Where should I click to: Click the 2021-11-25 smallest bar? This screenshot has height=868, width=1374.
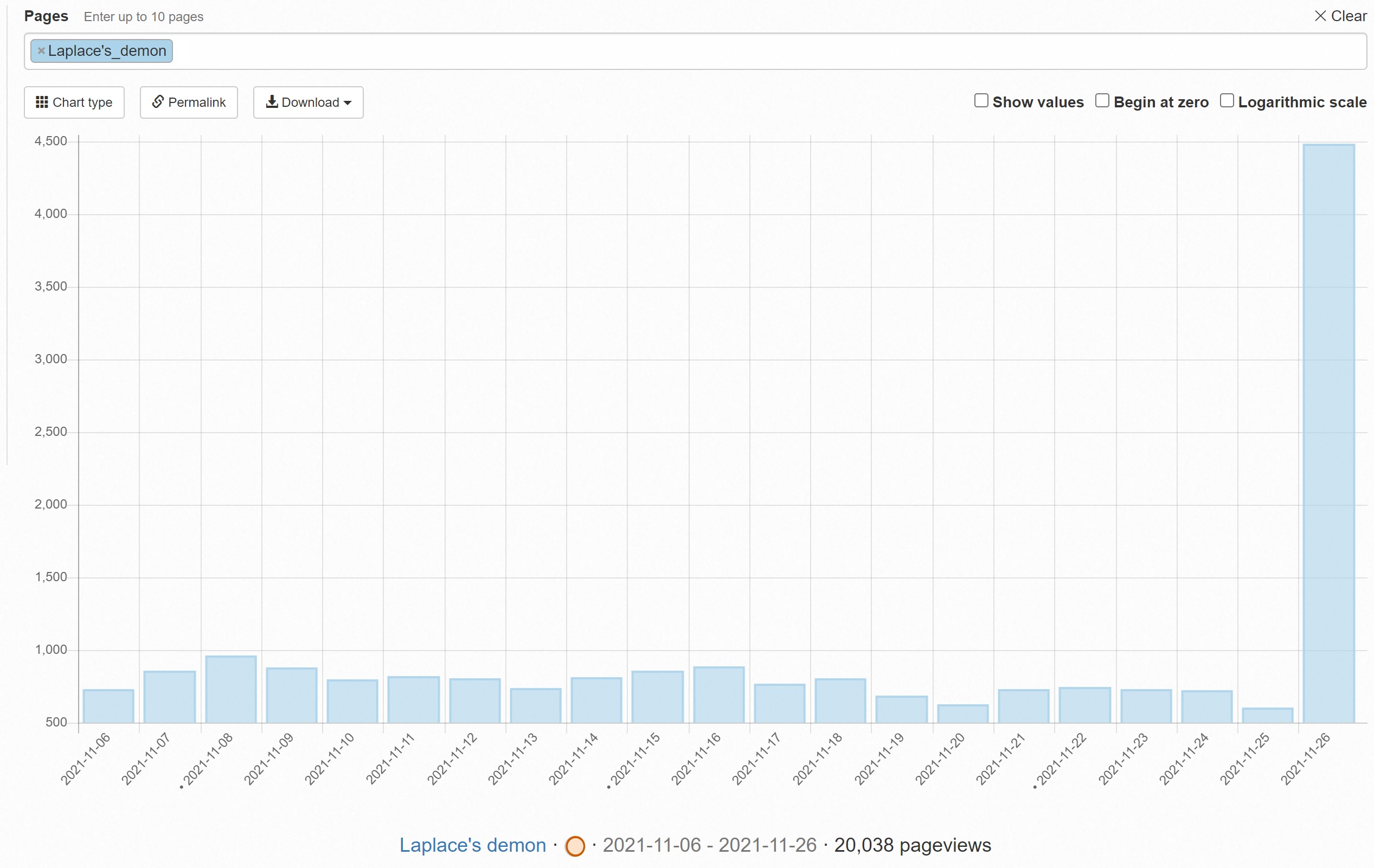(1267, 715)
